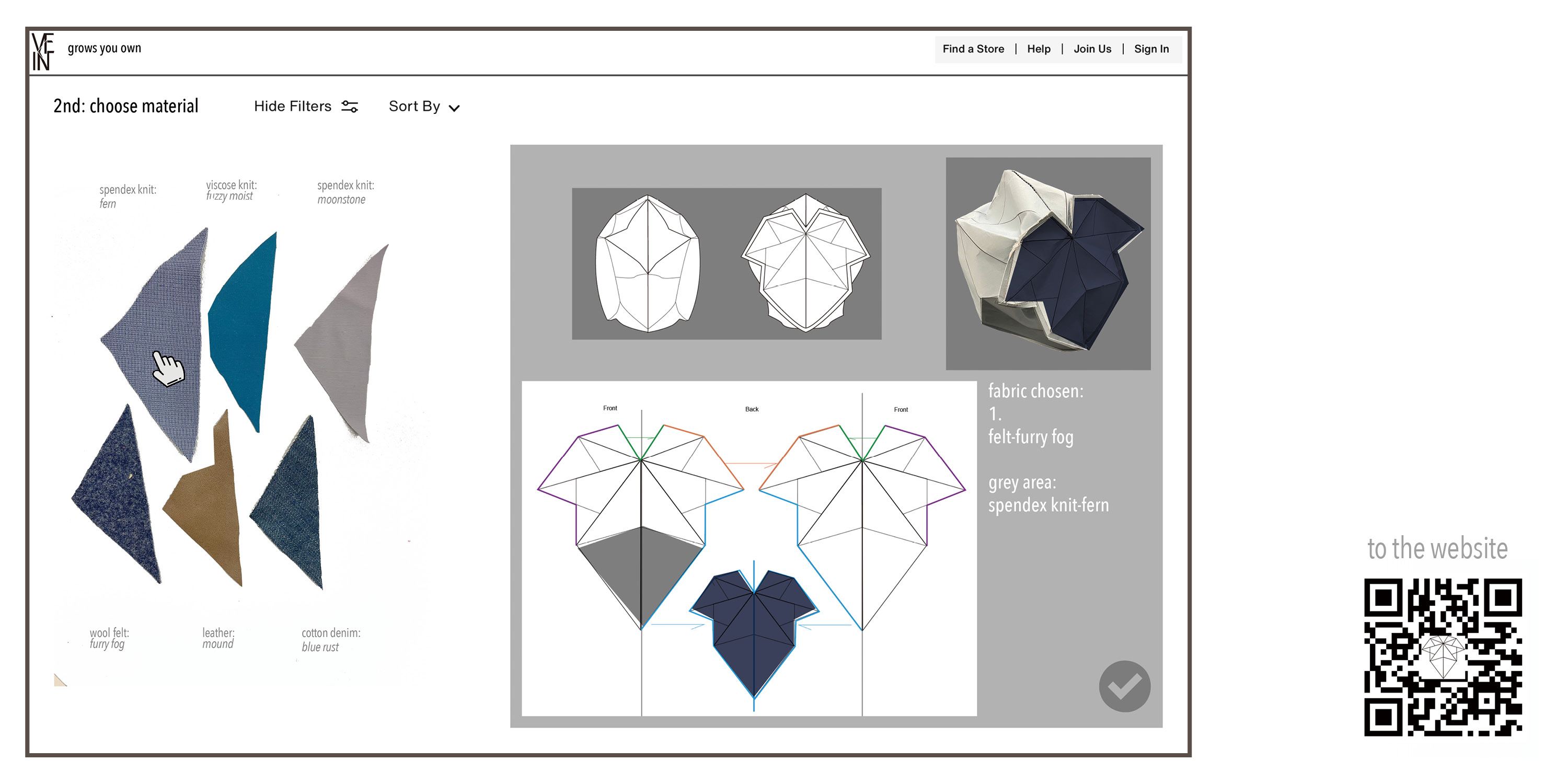Open the 3D garment model photo
The height and width of the screenshot is (784, 1568).
[x=1047, y=263]
